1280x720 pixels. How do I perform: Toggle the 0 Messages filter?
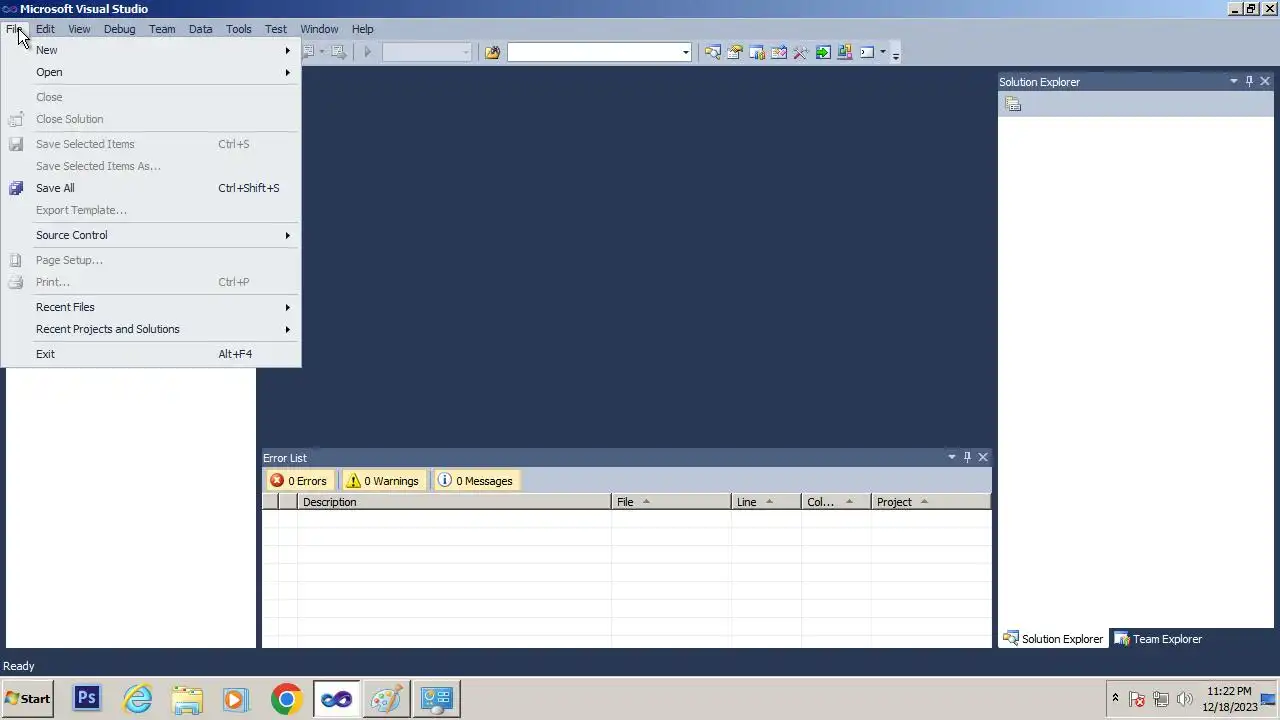476,481
